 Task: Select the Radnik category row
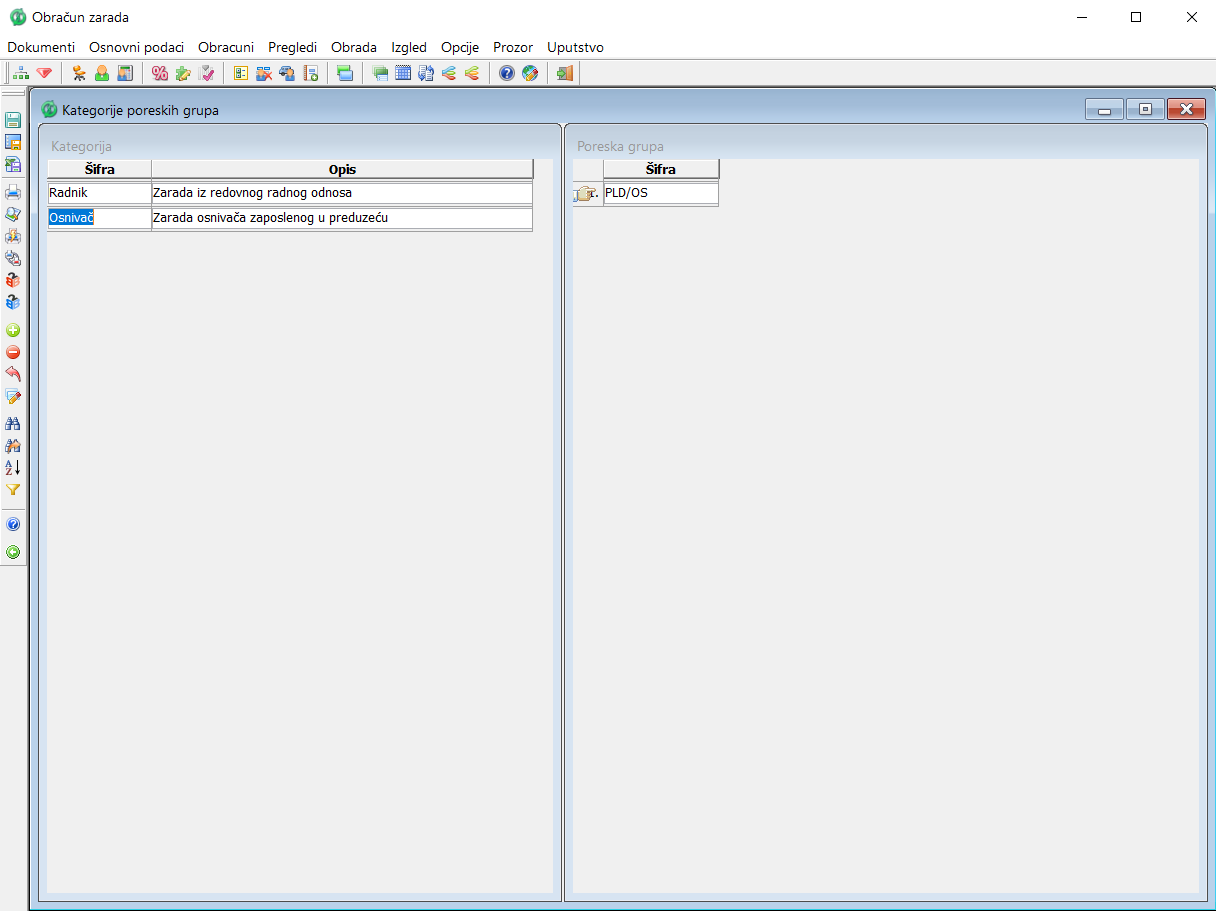tap(99, 193)
